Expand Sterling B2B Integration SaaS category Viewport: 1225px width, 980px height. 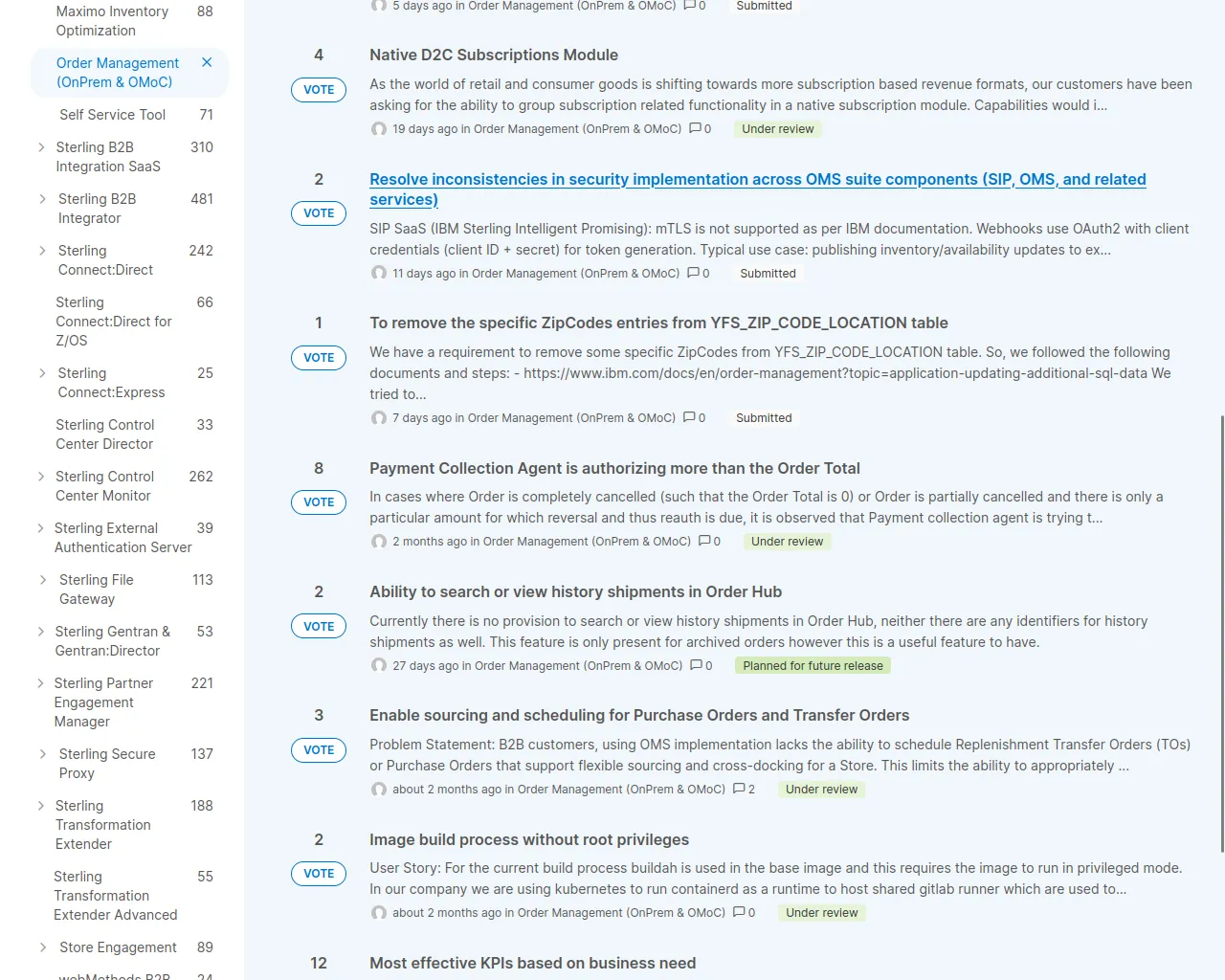tap(41, 147)
